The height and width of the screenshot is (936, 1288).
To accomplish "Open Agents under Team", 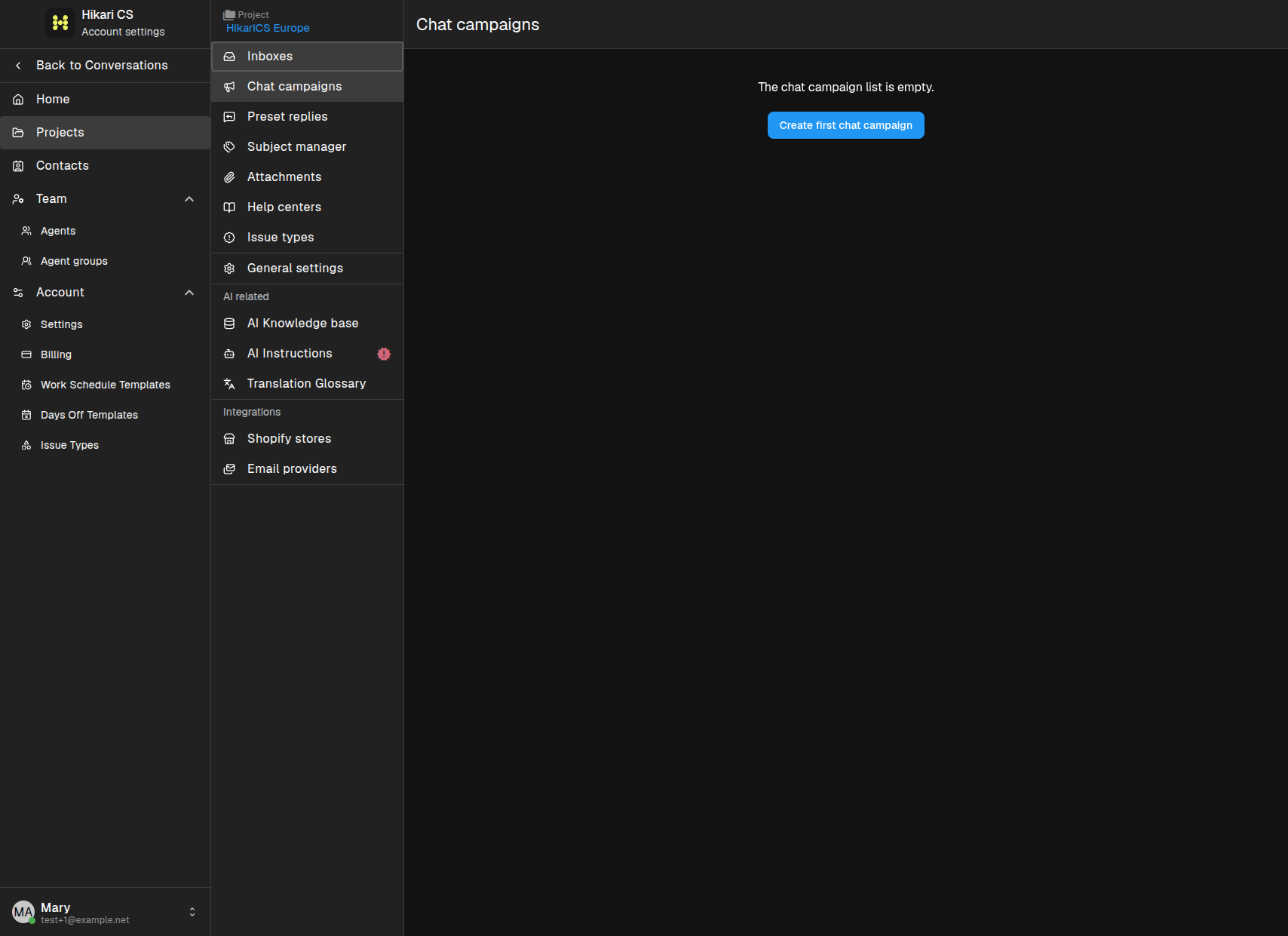I will (x=105, y=231).
